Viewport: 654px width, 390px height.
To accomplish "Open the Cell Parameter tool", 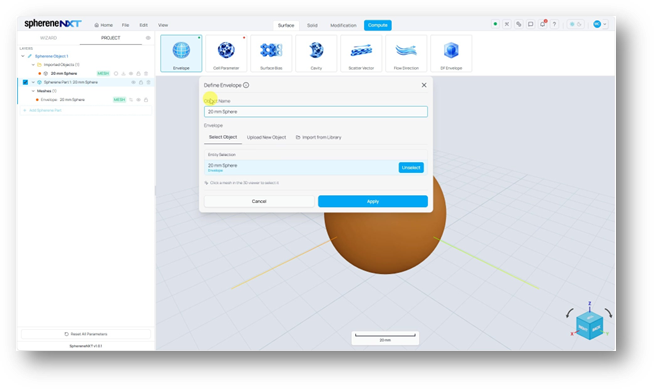I will pos(226,53).
